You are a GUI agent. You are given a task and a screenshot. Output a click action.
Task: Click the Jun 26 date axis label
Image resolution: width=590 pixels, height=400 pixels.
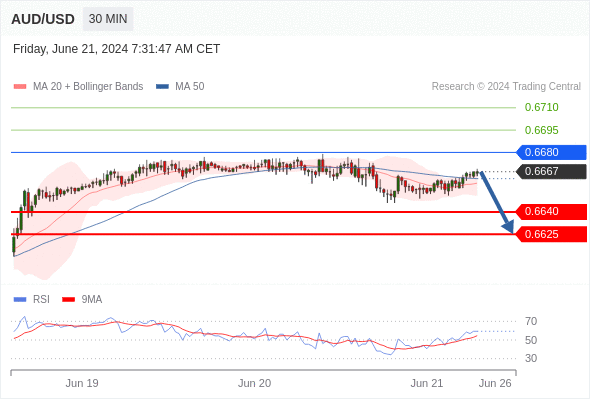(495, 383)
